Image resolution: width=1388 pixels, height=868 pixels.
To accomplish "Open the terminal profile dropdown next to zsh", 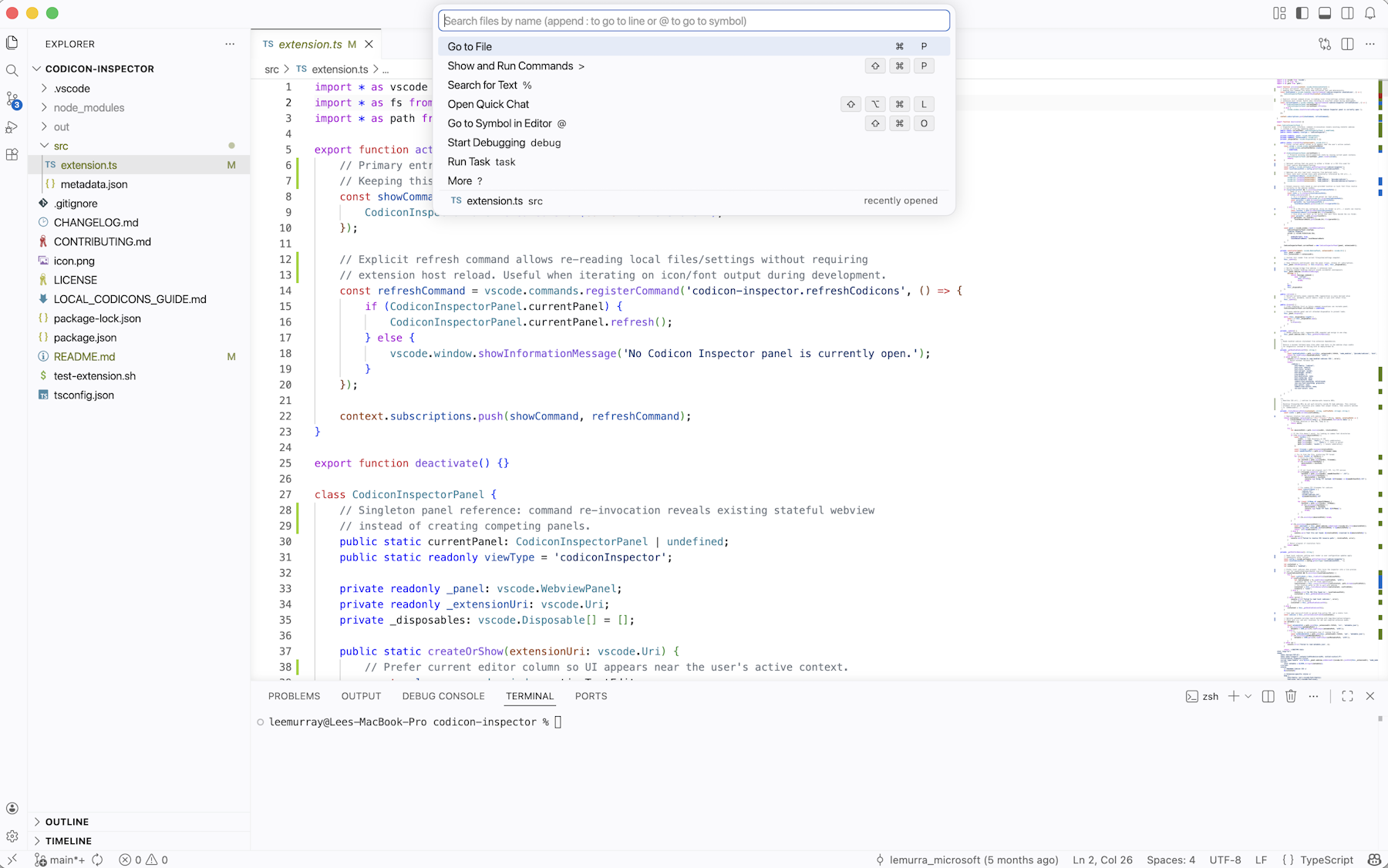I will [1248, 696].
